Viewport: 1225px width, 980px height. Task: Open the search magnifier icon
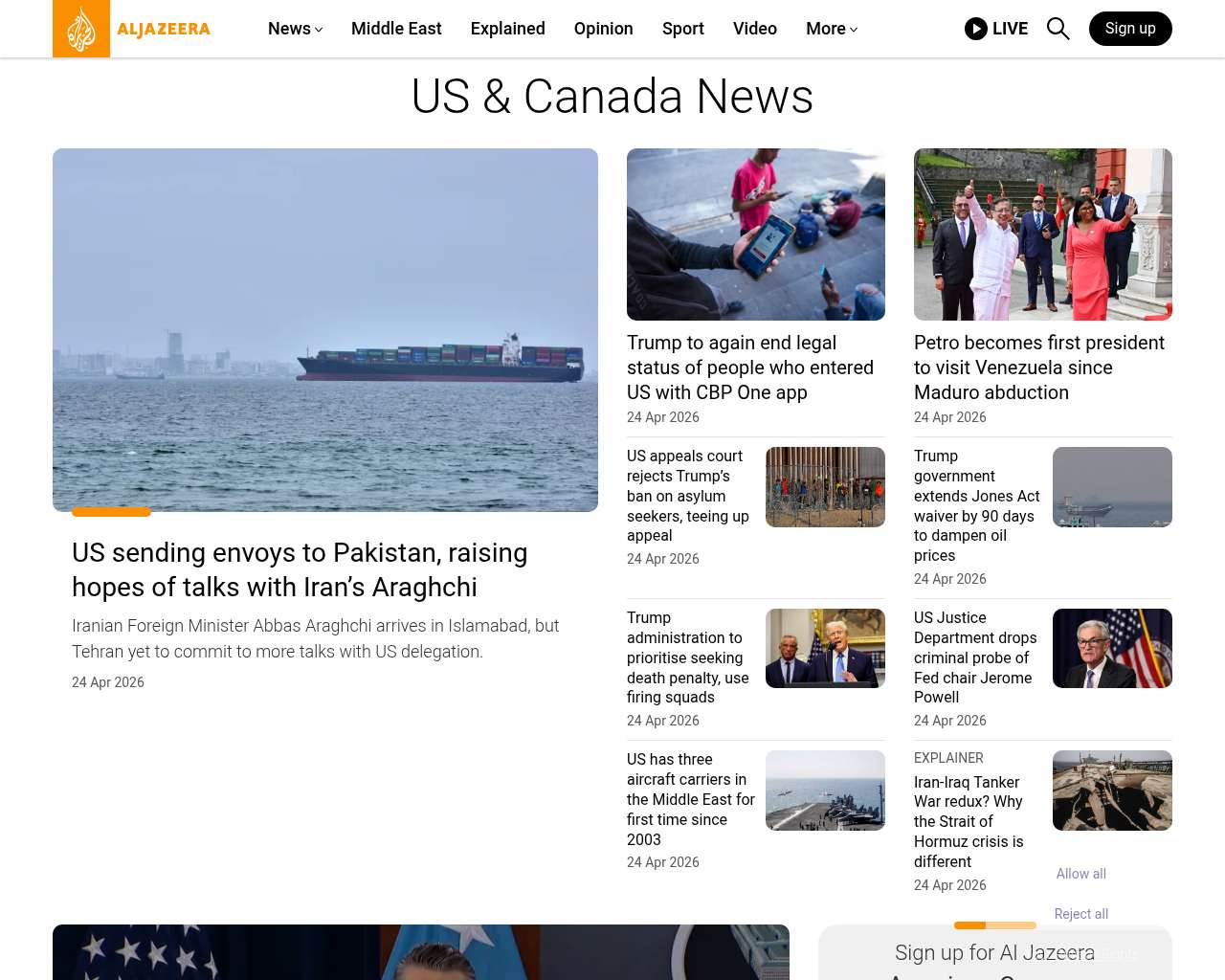coord(1058,29)
